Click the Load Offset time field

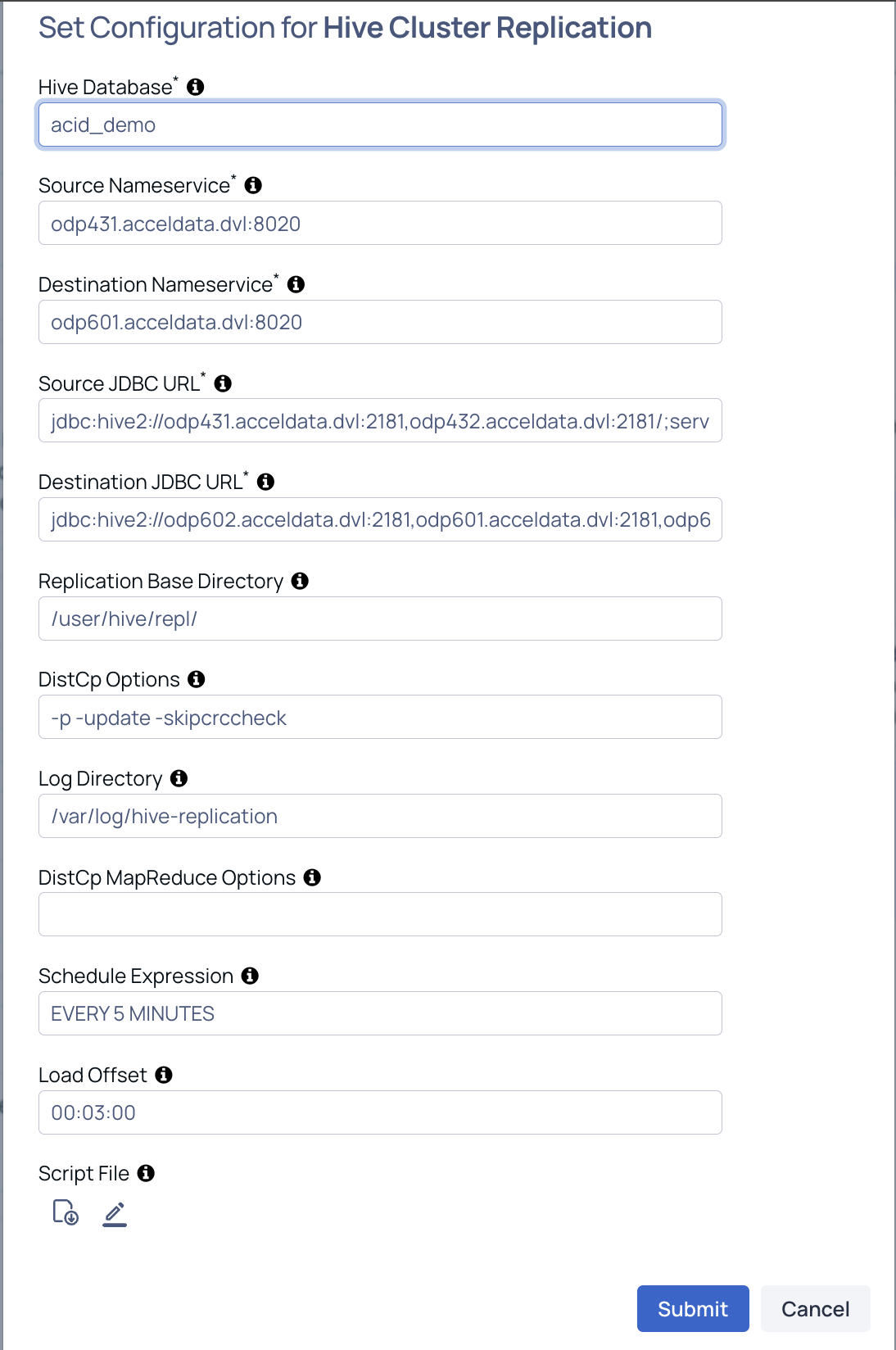tap(380, 1112)
